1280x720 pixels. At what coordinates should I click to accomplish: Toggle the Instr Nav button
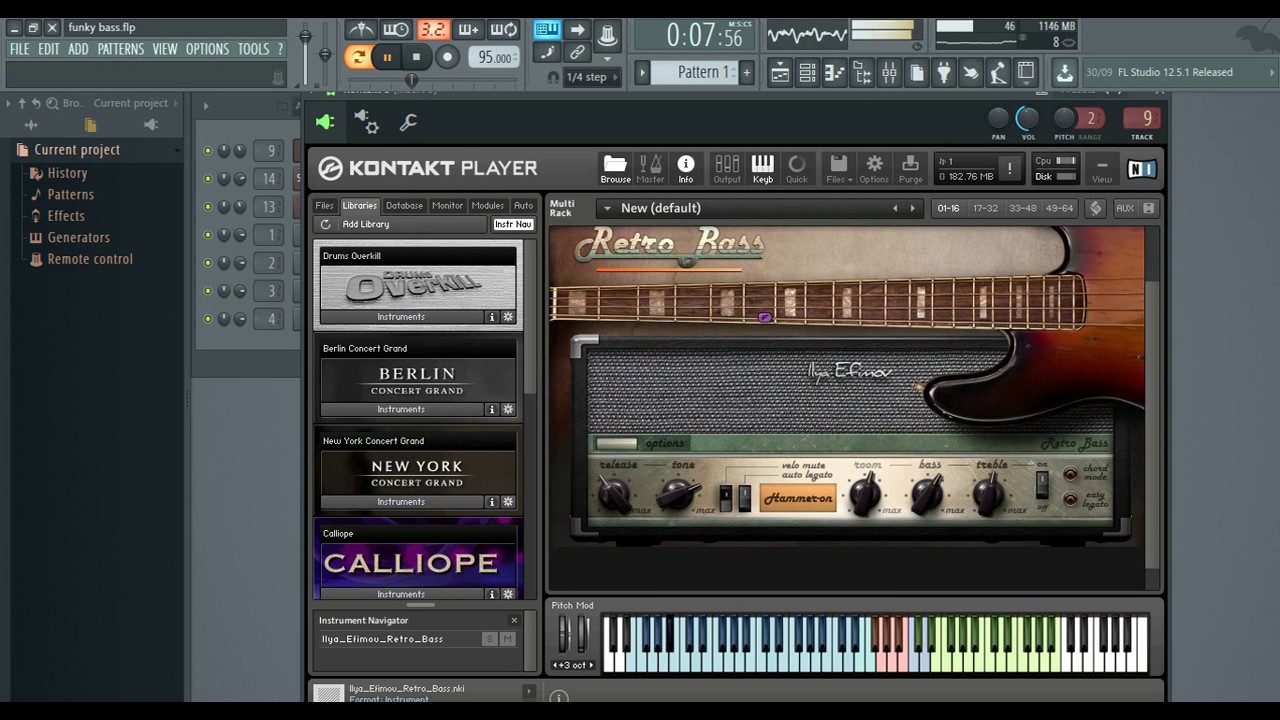[x=513, y=224]
